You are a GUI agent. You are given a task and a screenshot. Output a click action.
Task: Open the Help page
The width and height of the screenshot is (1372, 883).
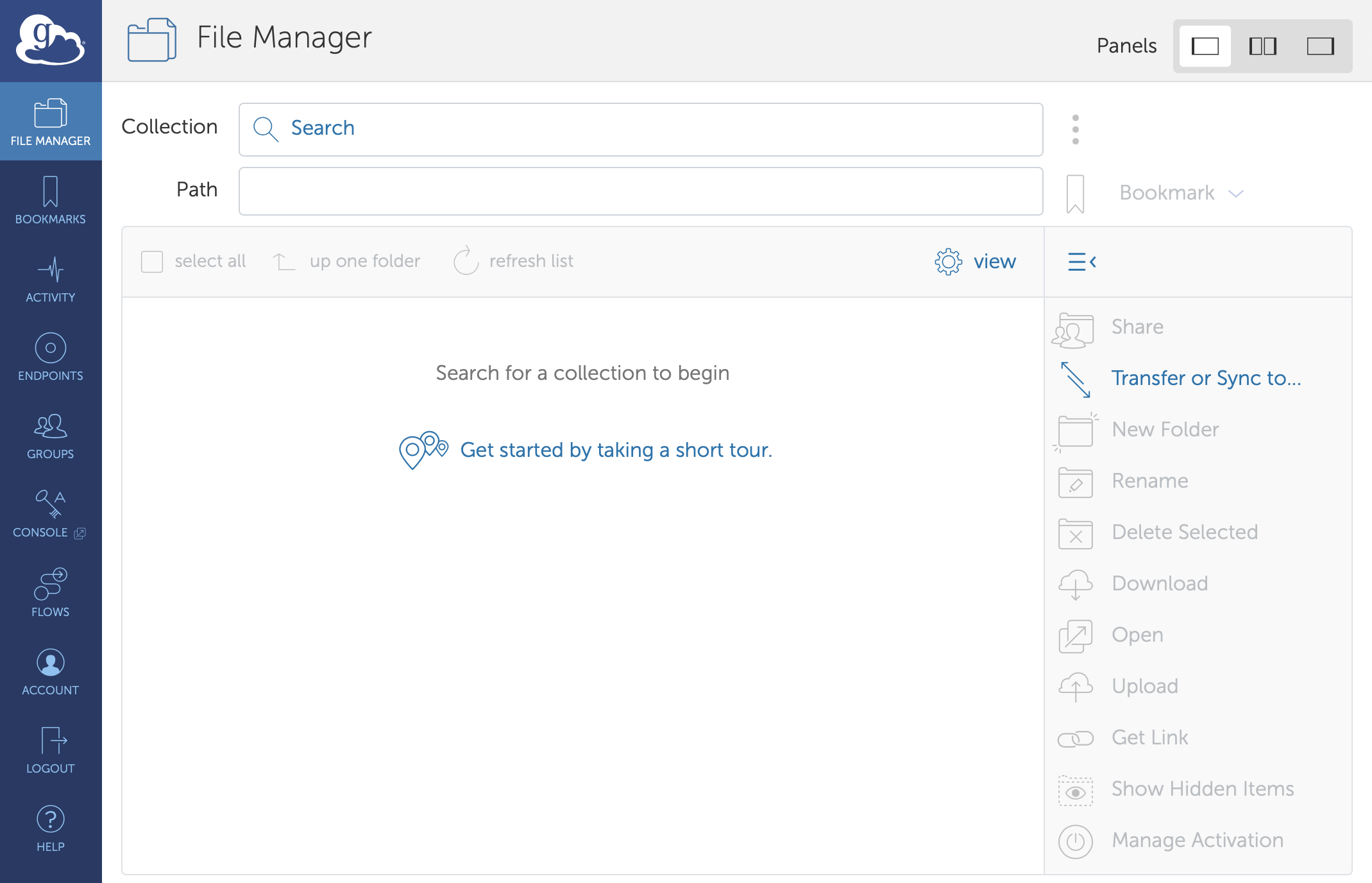click(51, 828)
